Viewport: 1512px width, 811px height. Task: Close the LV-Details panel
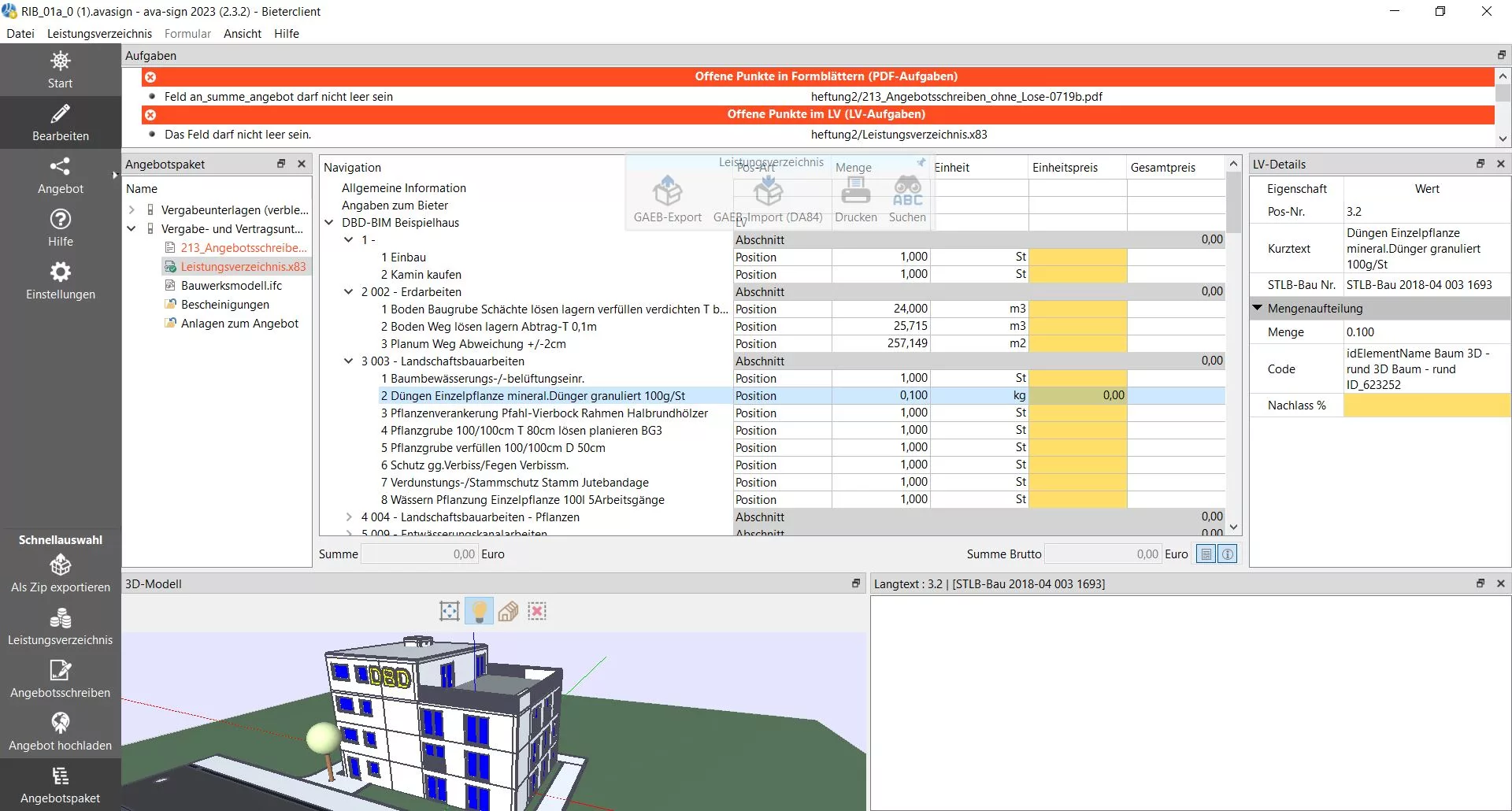(1501, 164)
